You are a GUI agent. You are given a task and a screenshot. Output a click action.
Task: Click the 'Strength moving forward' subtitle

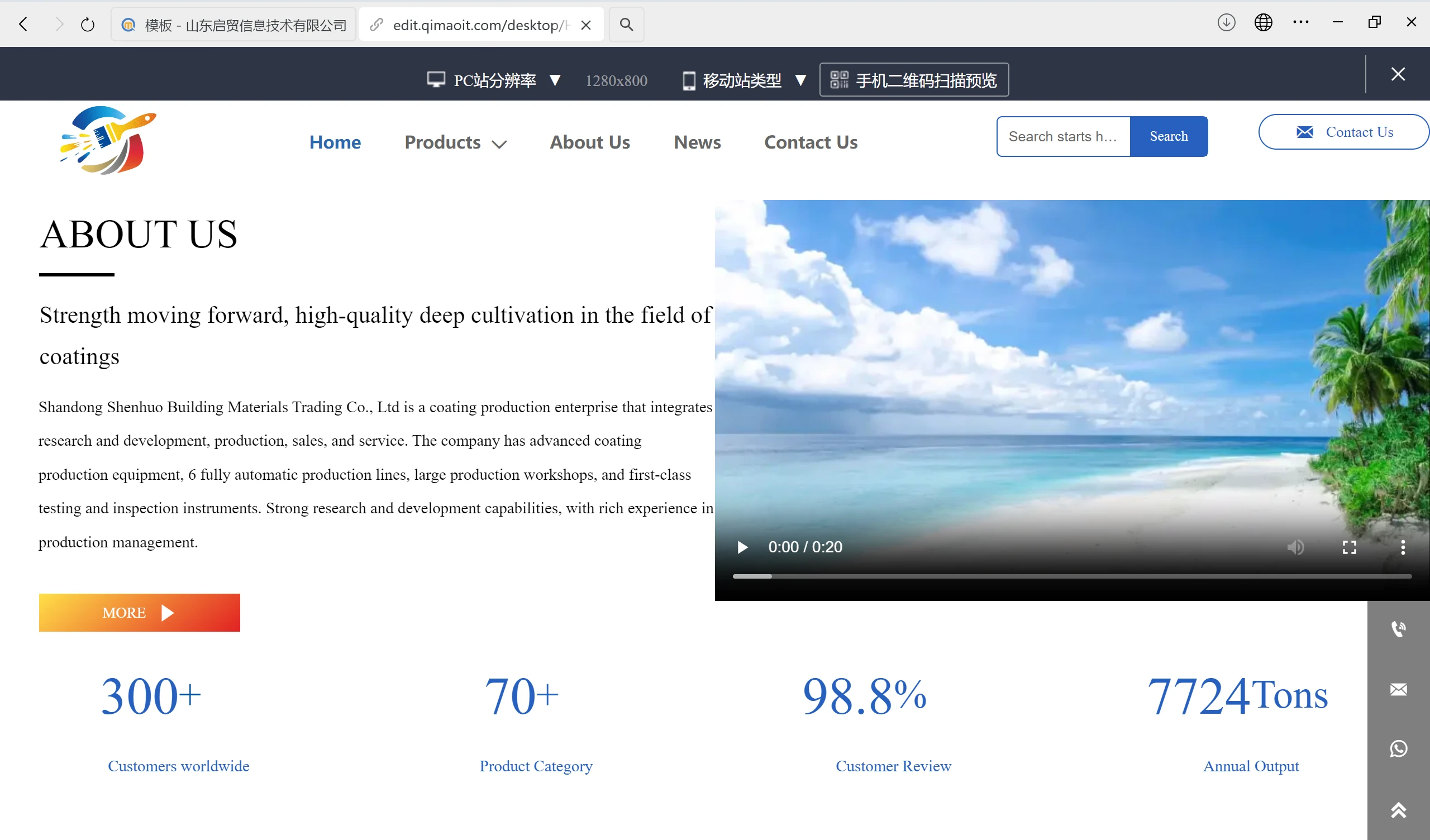pos(375,336)
